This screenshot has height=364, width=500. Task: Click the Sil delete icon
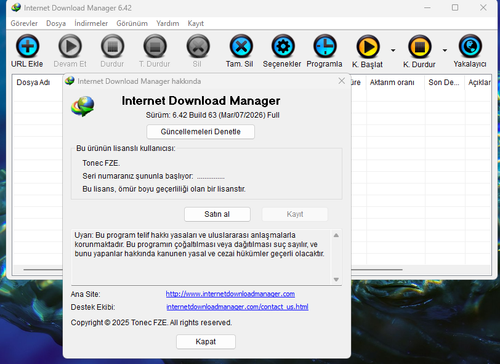coord(198,46)
